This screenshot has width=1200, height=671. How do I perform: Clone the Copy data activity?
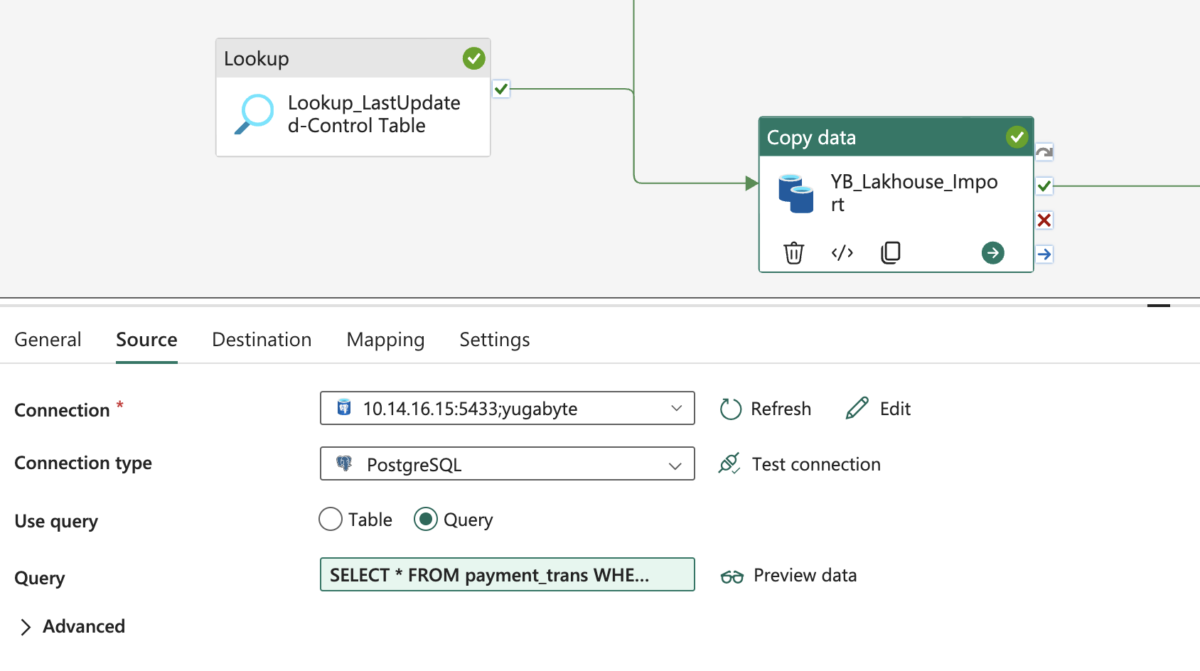coord(889,252)
